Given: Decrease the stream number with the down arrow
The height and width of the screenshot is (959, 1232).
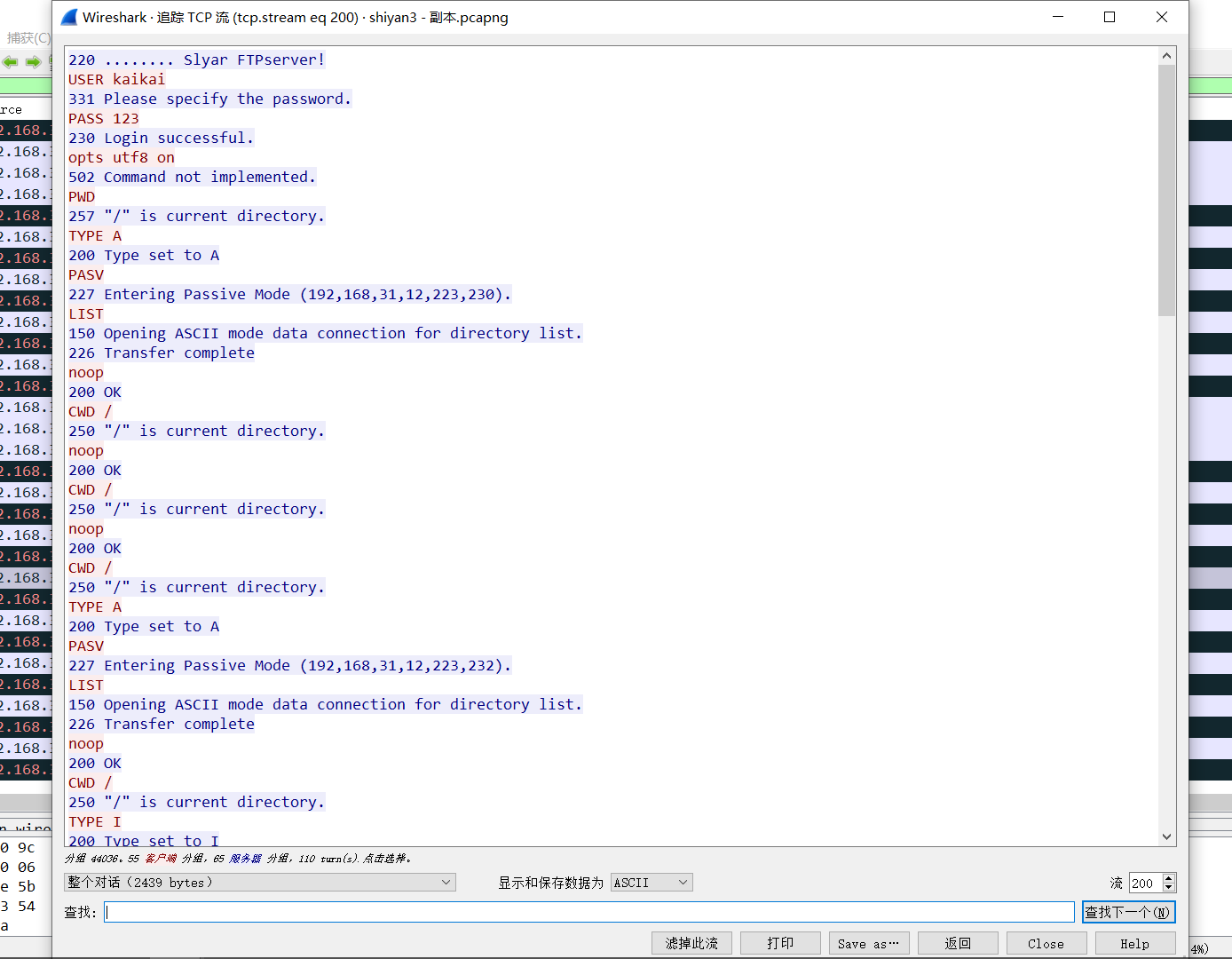Looking at the screenshot, I should [x=1169, y=887].
